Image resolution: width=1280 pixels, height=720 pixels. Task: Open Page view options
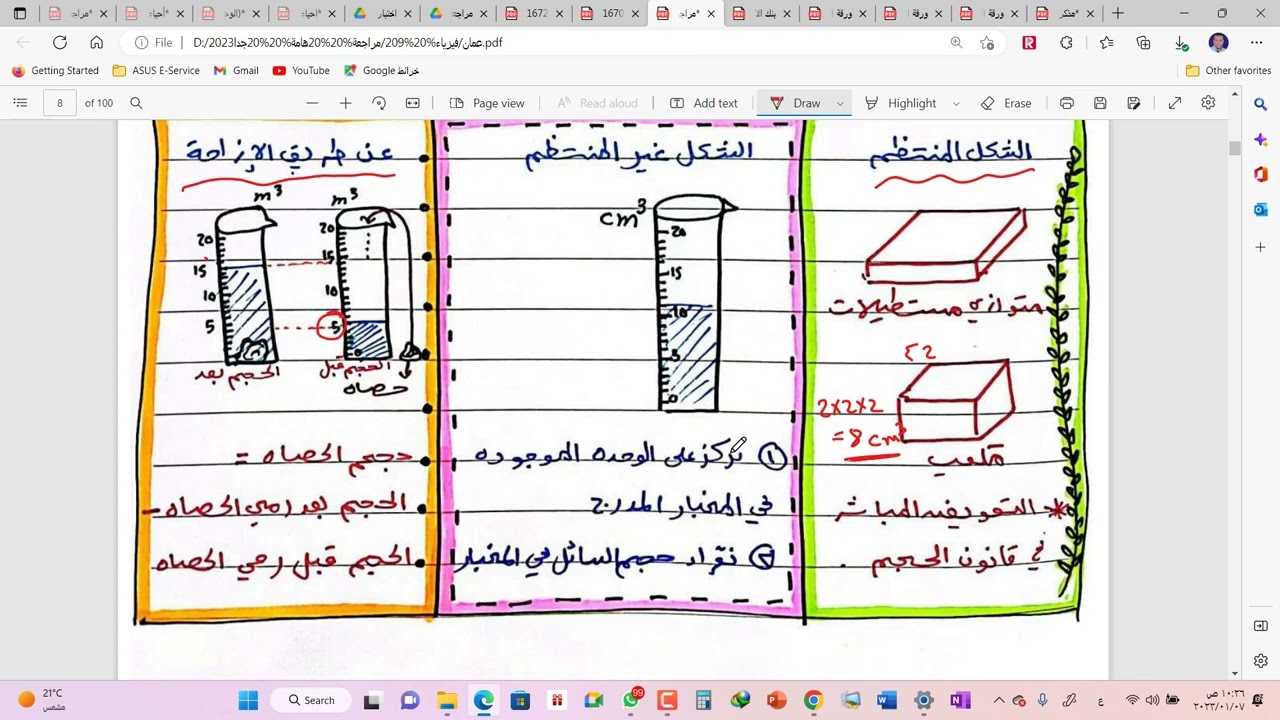(x=487, y=103)
